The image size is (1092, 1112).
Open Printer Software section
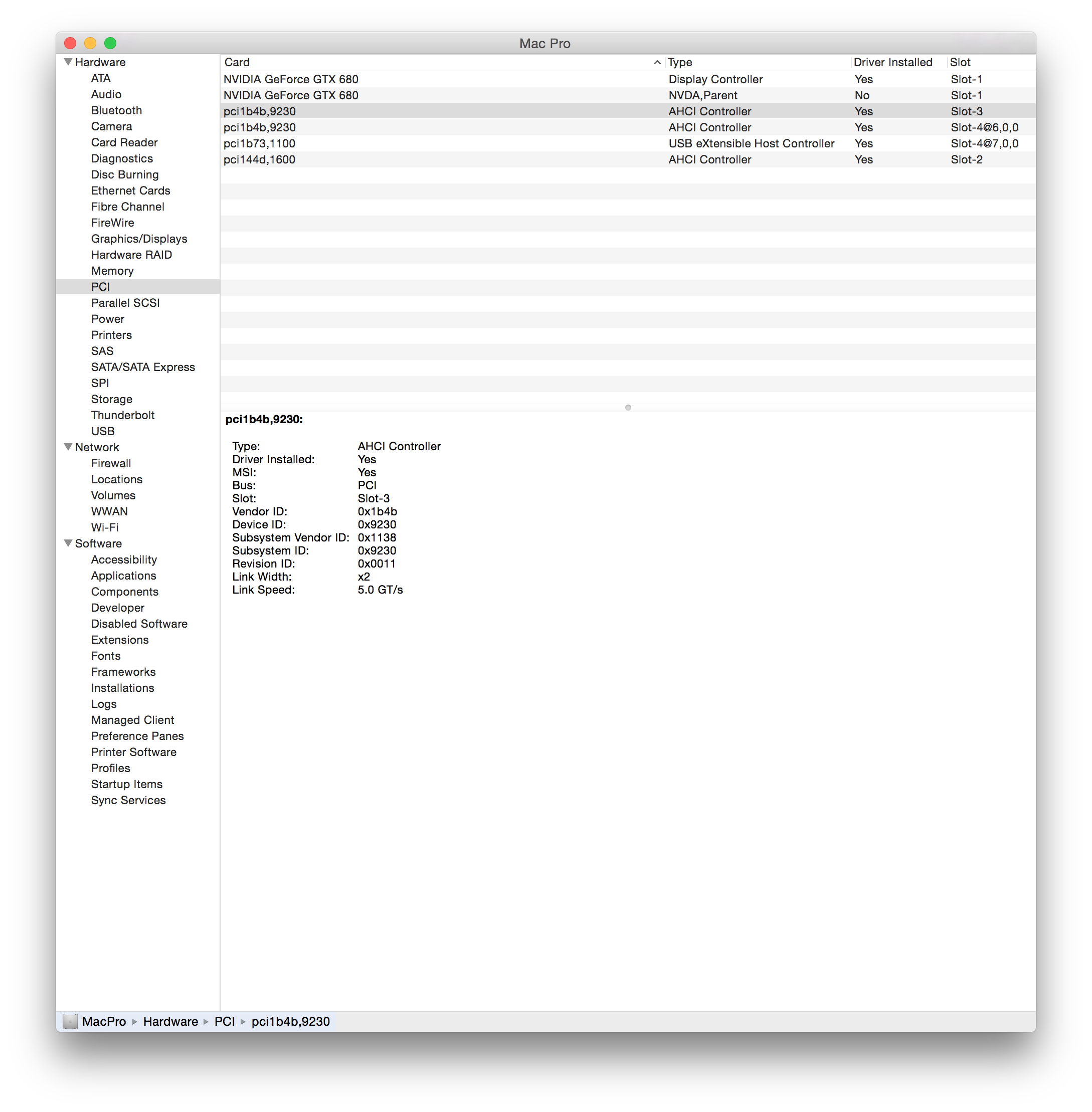[x=134, y=753]
